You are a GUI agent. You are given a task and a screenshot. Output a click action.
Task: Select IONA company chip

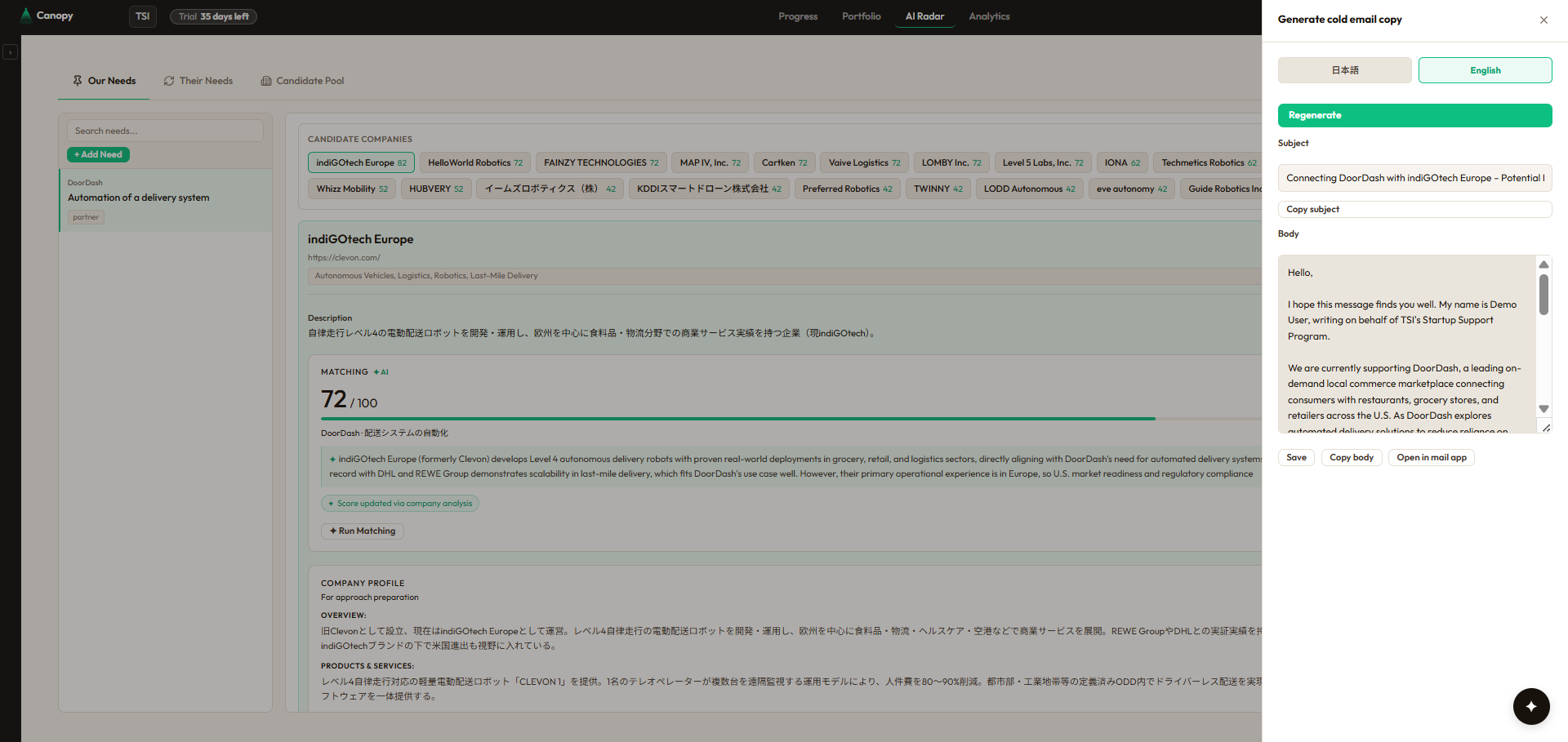point(1122,162)
